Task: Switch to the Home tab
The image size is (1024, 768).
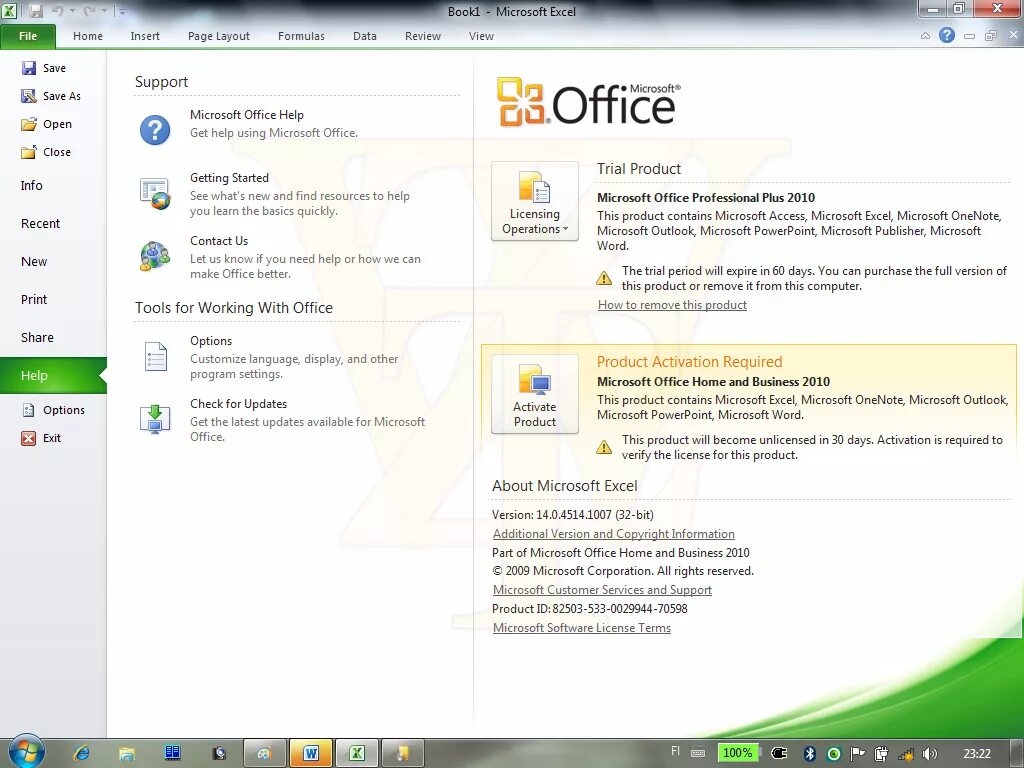Action: [88, 36]
